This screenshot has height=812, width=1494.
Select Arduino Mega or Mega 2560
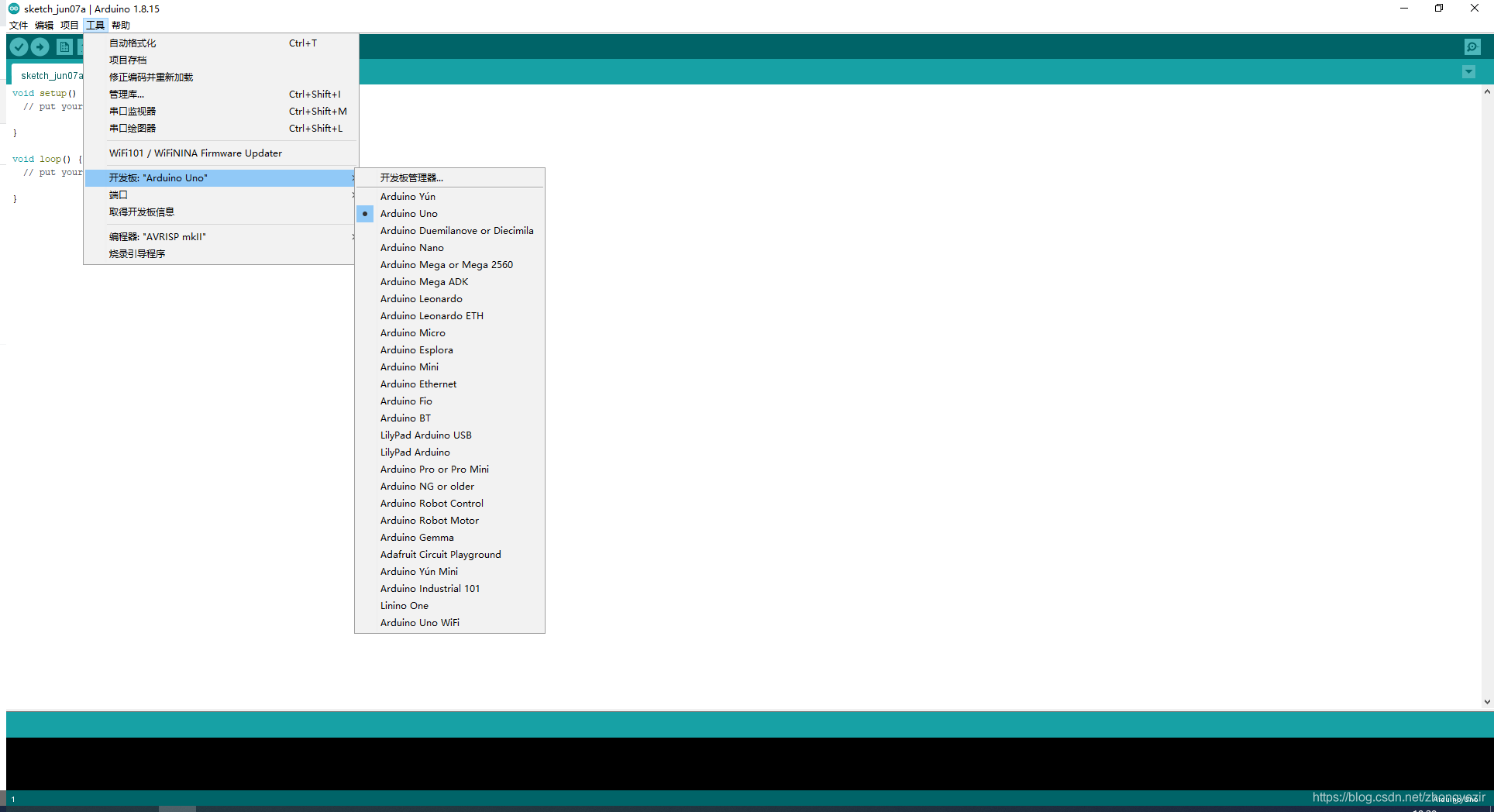[x=449, y=264]
